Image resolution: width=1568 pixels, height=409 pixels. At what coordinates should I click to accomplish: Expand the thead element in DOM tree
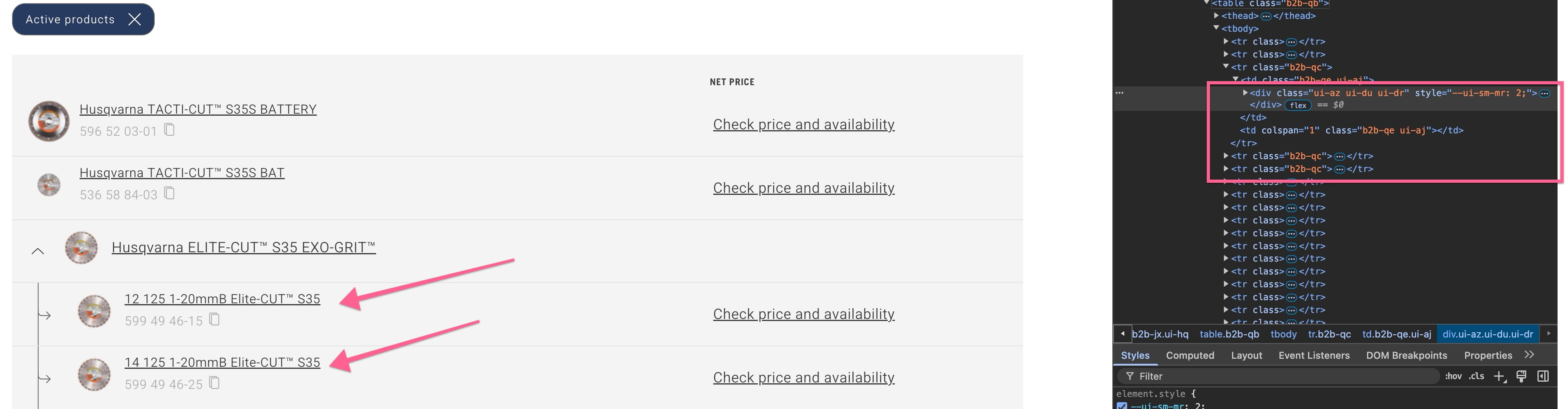(1216, 16)
